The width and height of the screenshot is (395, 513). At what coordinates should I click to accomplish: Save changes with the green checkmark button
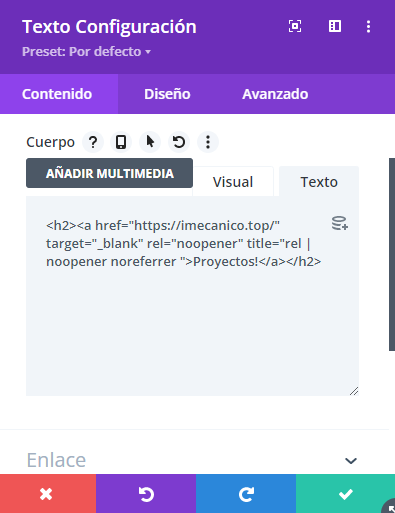pos(345,494)
